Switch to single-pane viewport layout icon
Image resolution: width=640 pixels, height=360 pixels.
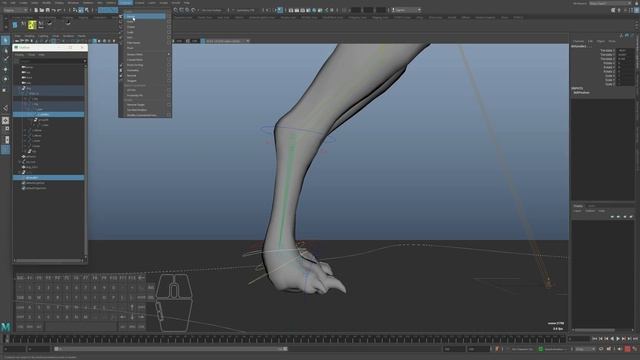coord(5,121)
